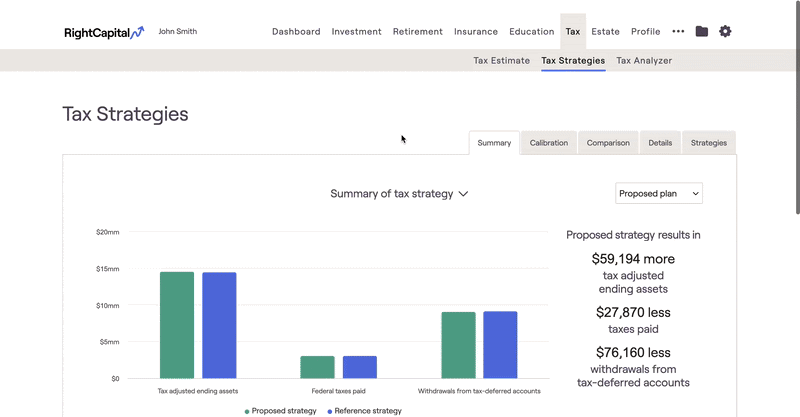Image resolution: width=800 pixels, height=417 pixels.
Task: Click Federal taxes paid axis label
Action: (x=339, y=391)
